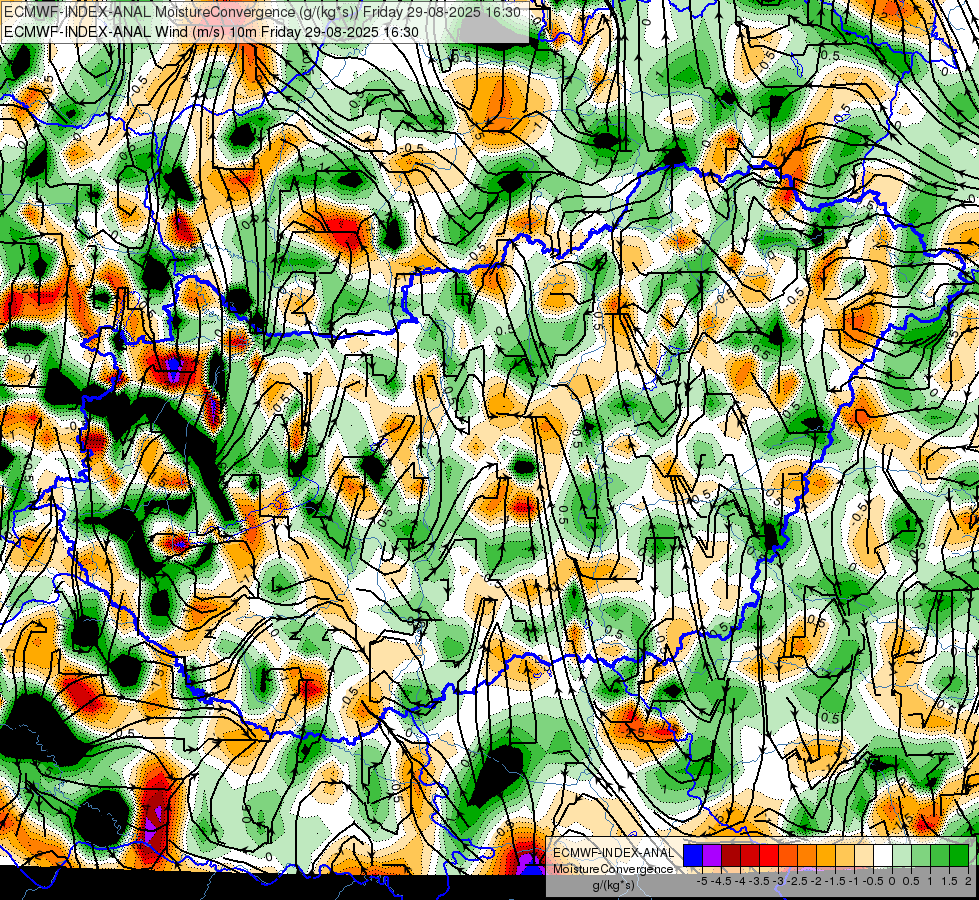
Task: Click the -2.5 legend tick label
Action: [x=797, y=881]
